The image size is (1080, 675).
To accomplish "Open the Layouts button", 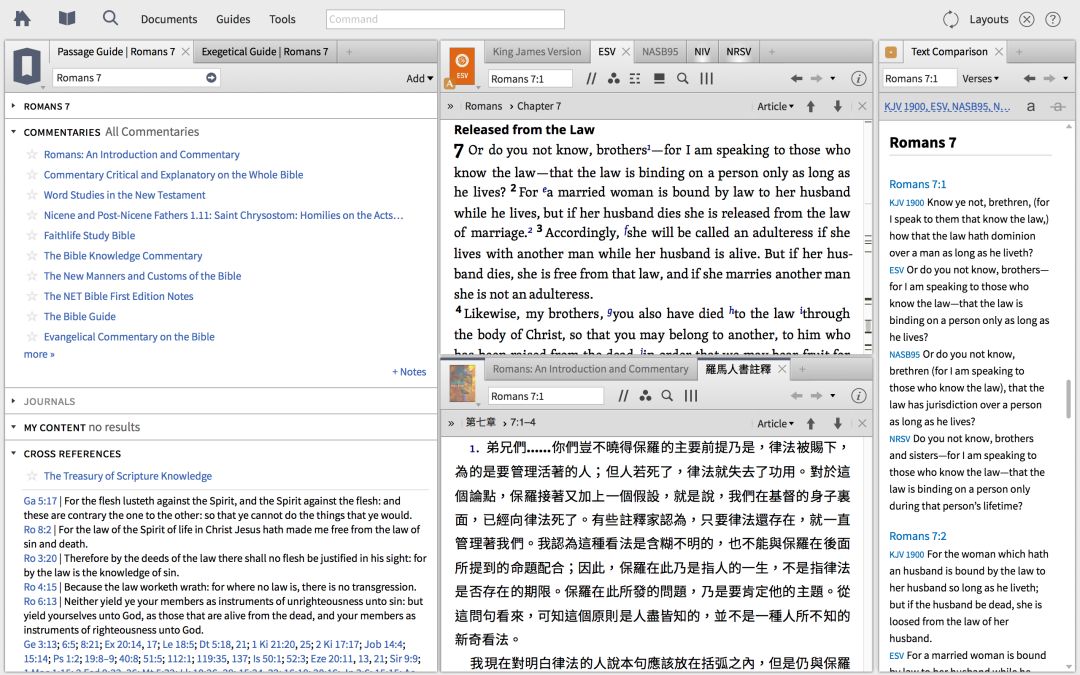I will pyautogui.click(x=988, y=19).
